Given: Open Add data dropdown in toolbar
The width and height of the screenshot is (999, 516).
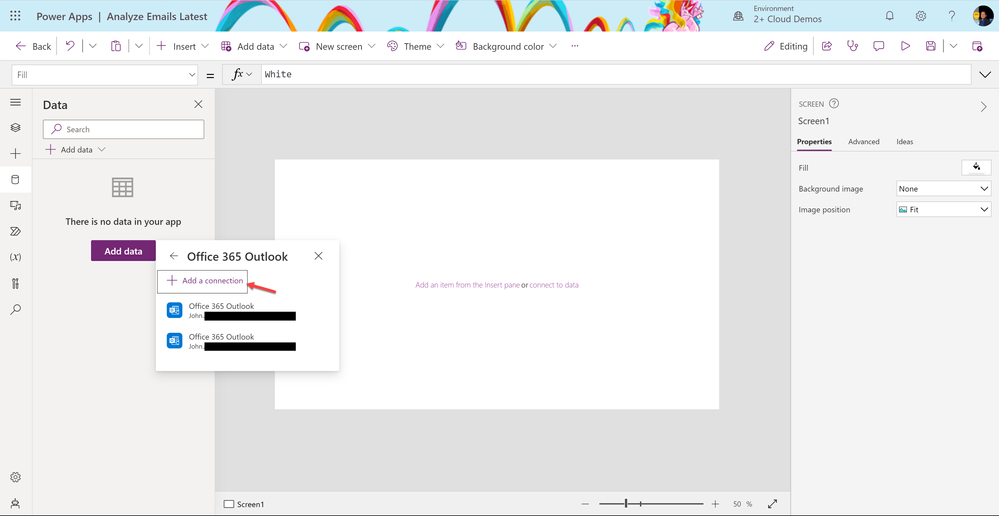Looking at the screenshot, I should 254,46.
